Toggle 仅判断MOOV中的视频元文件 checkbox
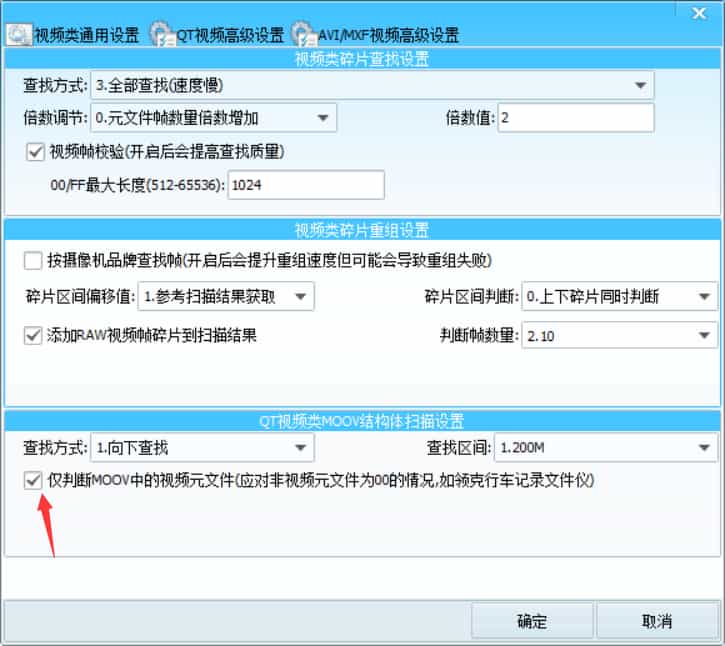The width and height of the screenshot is (725, 646). 33,481
